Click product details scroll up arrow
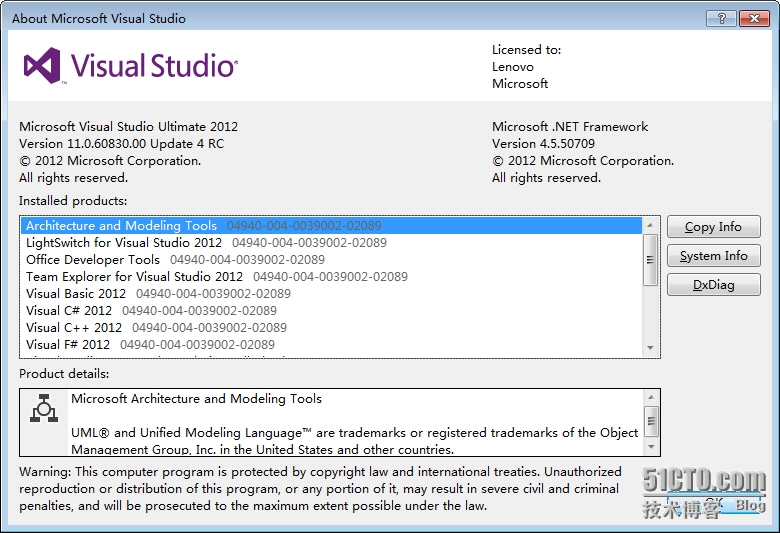780x533 pixels. tap(651, 397)
